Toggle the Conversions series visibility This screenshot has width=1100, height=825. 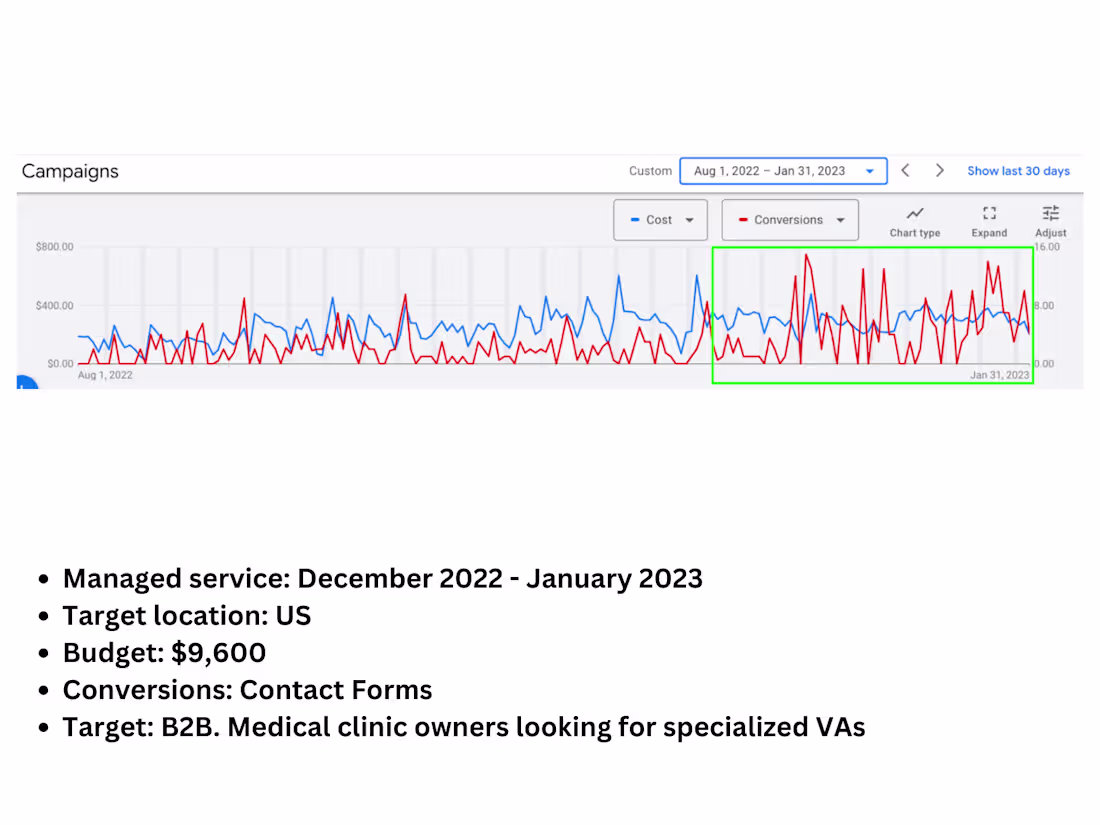[x=790, y=219]
